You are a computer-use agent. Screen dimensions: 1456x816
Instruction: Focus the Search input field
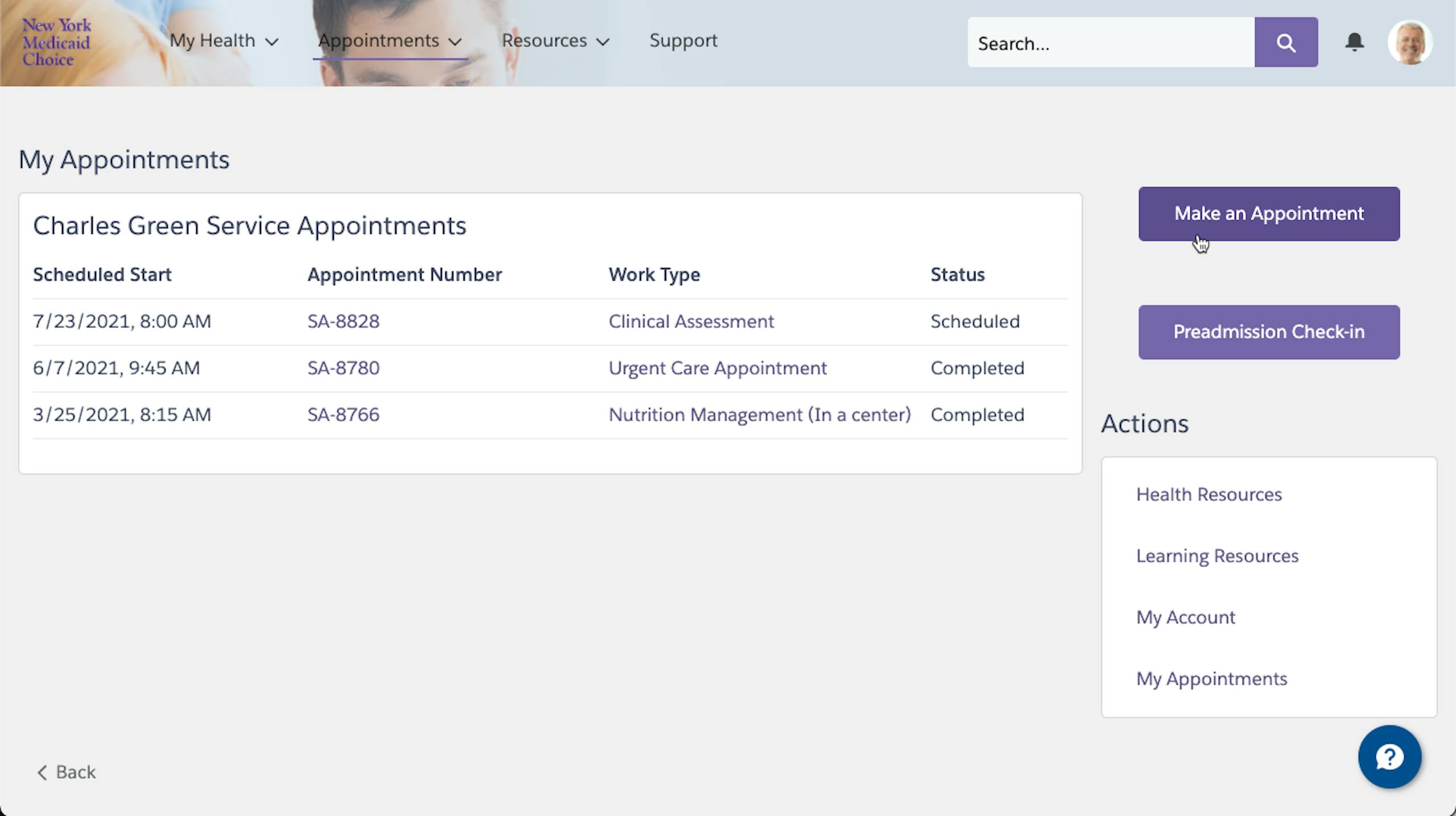point(1109,43)
